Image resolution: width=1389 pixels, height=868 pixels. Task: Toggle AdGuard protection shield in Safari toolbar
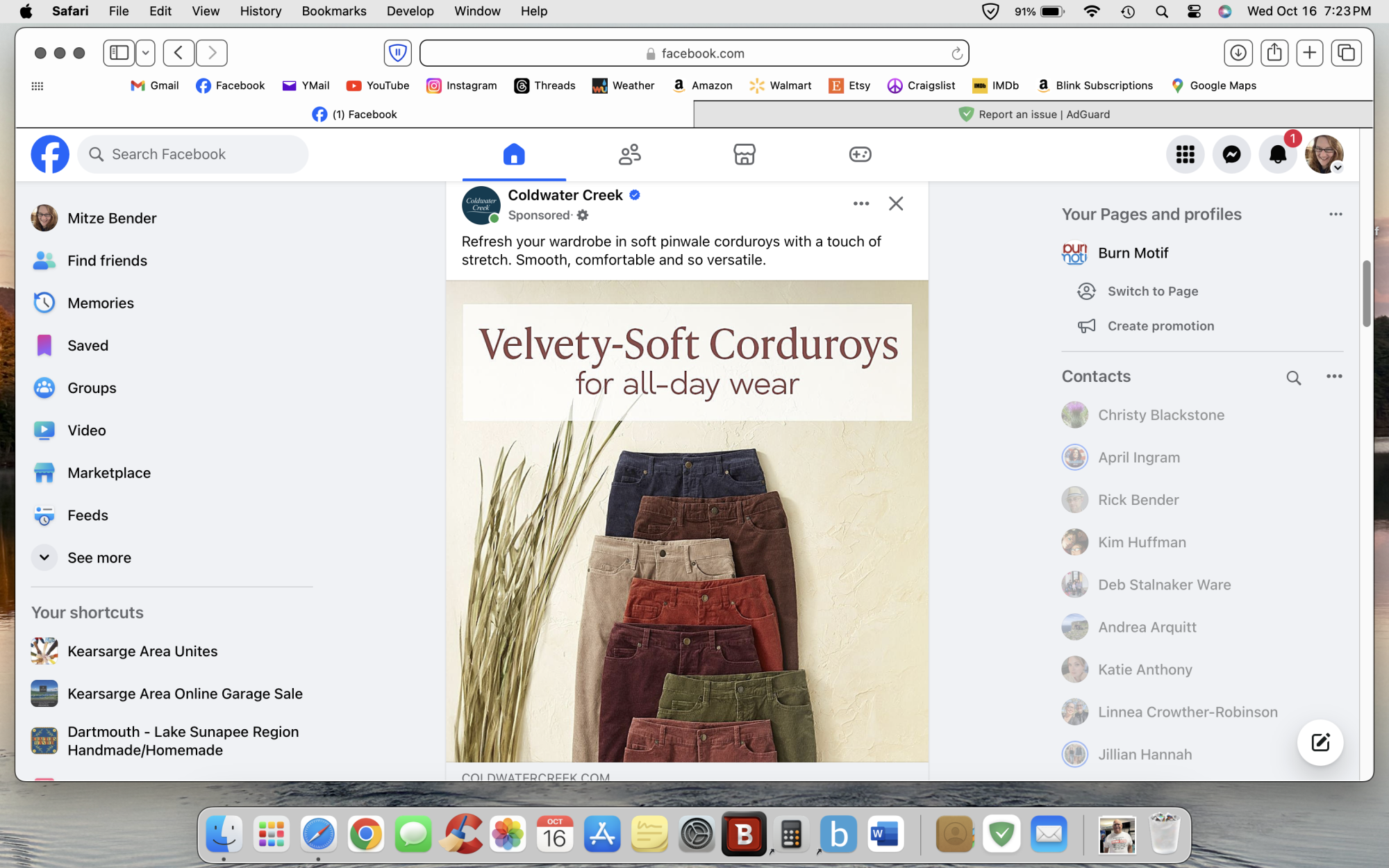pos(397,53)
